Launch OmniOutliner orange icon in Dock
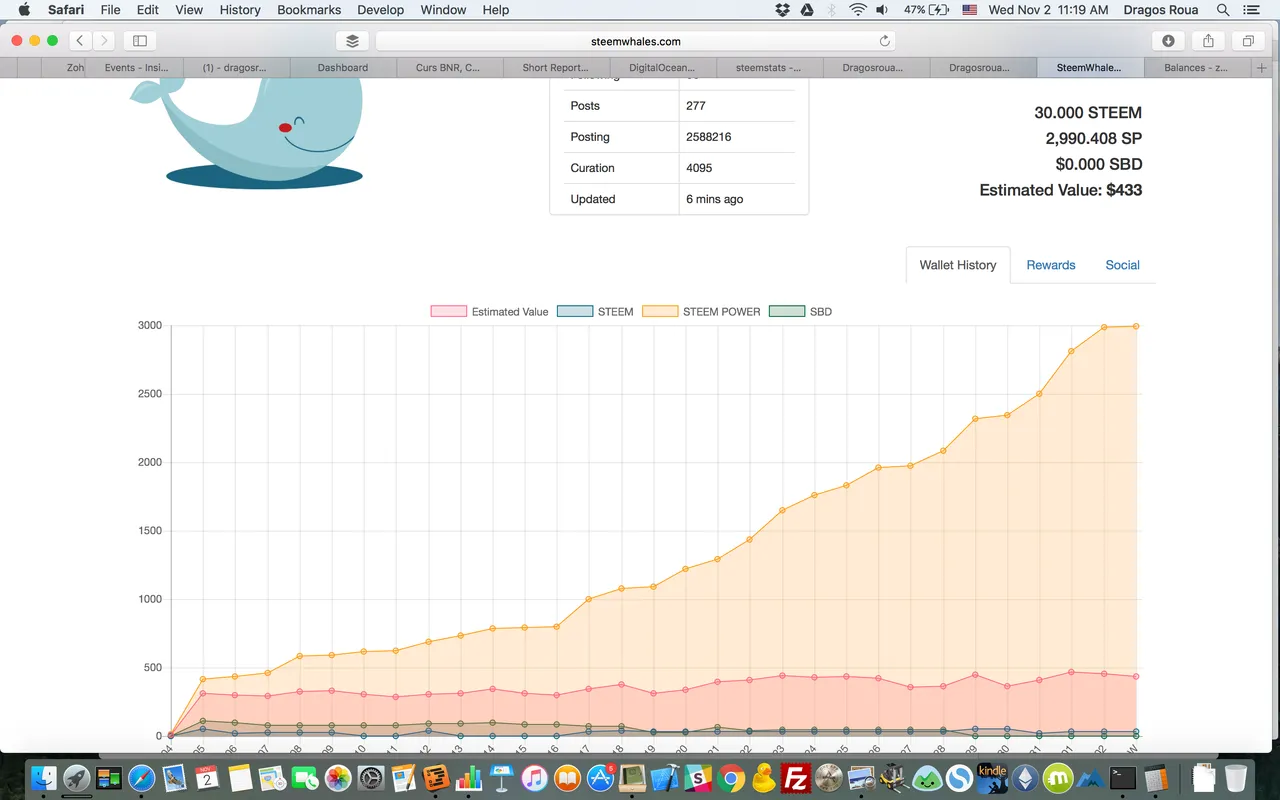 pos(436,778)
